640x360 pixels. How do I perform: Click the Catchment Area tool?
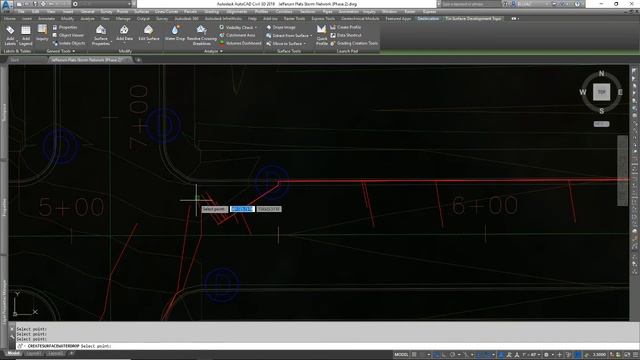click(237, 35)
